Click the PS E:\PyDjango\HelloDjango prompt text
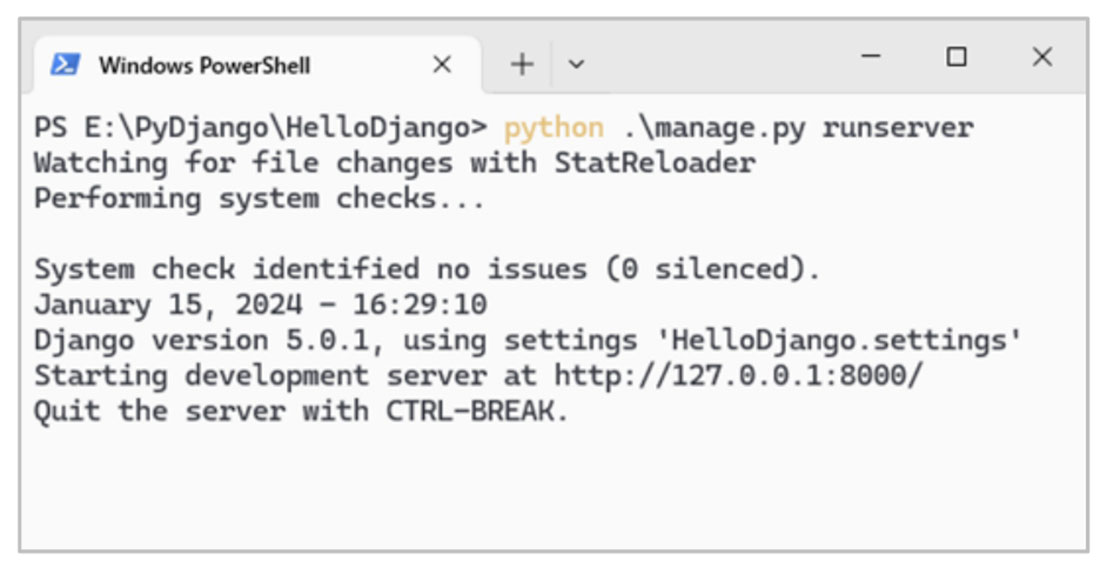The width and height of the screenshot is (1100, 574). pyautogui.click(x=260, y=128)
